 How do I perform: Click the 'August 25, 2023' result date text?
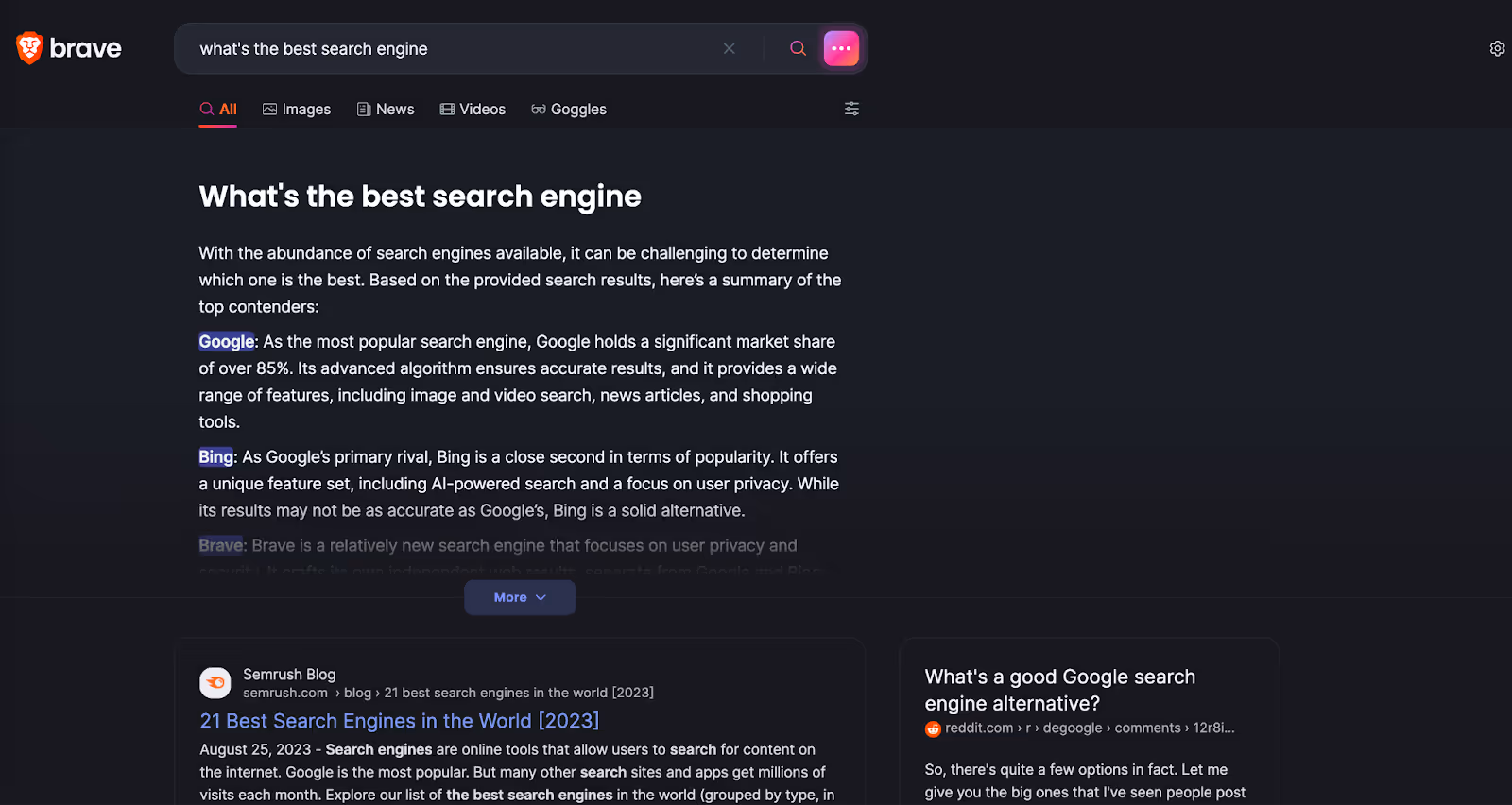(x=255, y=749)
